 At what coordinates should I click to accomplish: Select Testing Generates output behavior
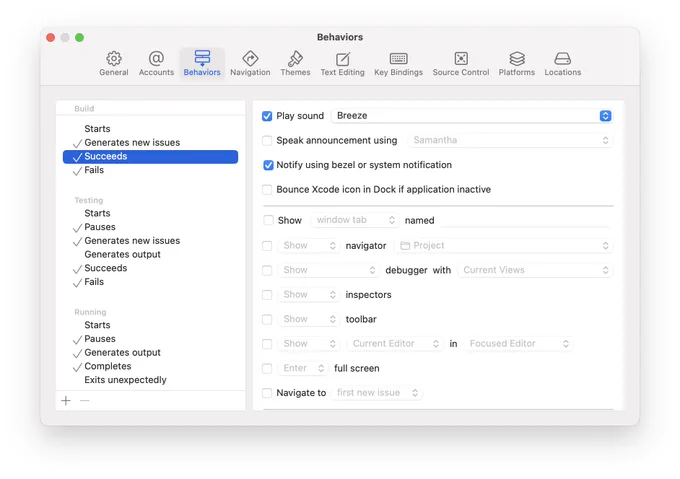(x=150, y=254)
